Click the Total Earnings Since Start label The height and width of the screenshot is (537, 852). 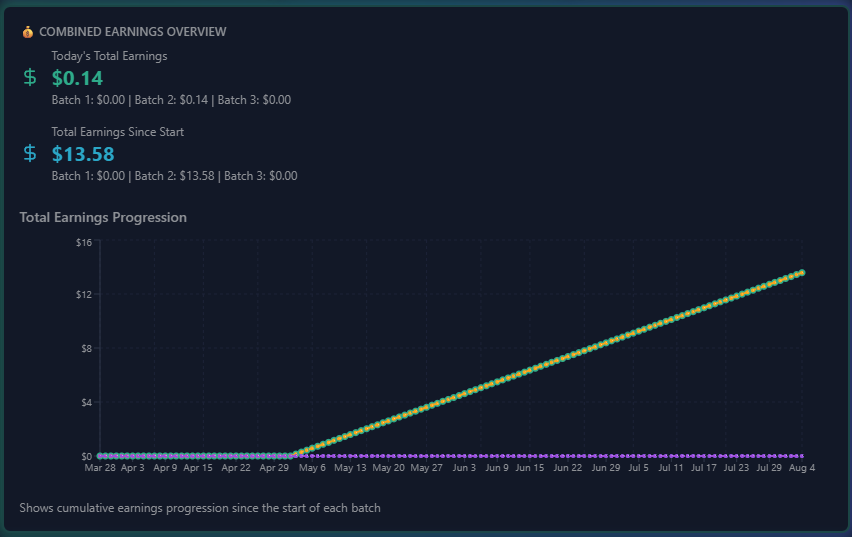point(117,132)
